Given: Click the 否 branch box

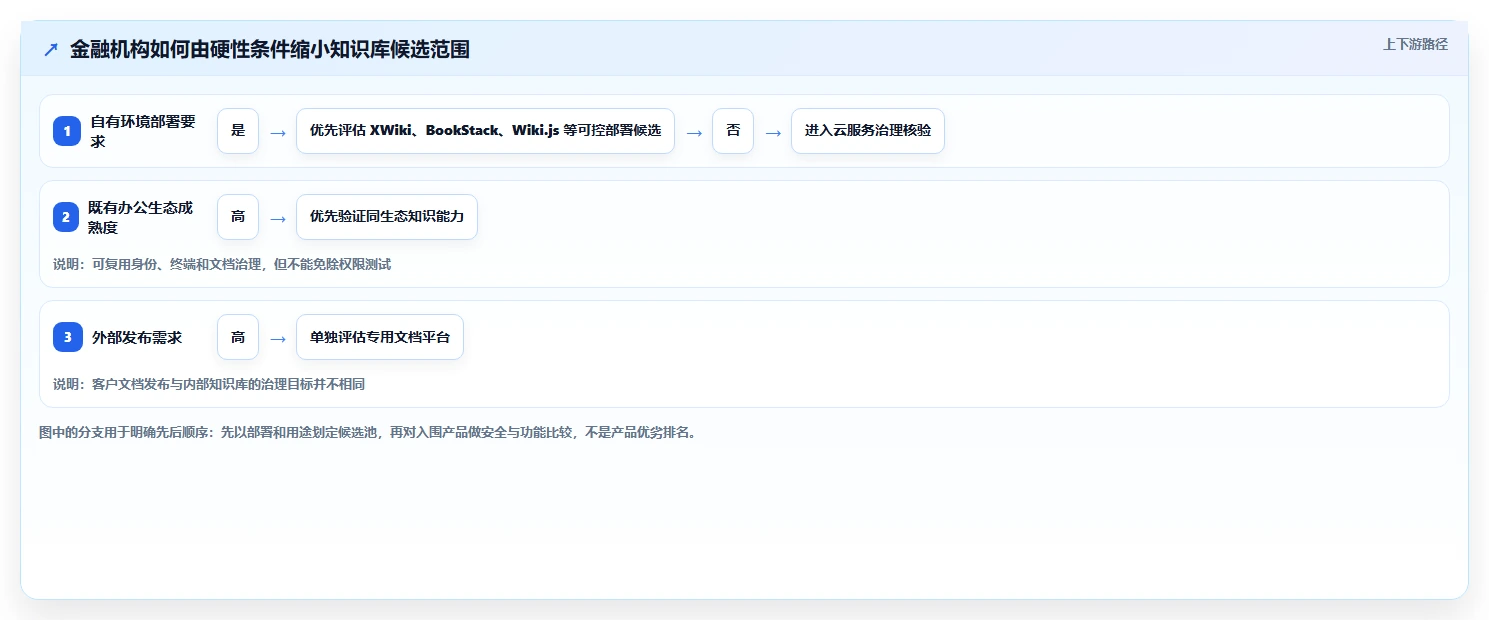Looking at the screenshot, I should [x=733, y=131].
